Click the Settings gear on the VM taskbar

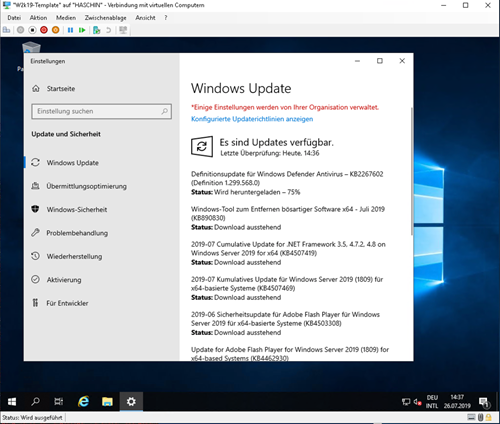pyautogui.click(x=131, y=402)
